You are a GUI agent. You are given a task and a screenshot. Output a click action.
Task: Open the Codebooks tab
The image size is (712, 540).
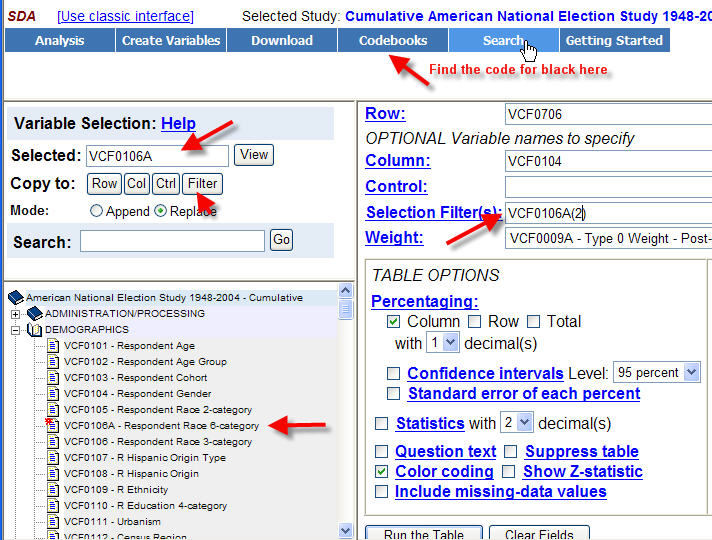pos(393,40)
